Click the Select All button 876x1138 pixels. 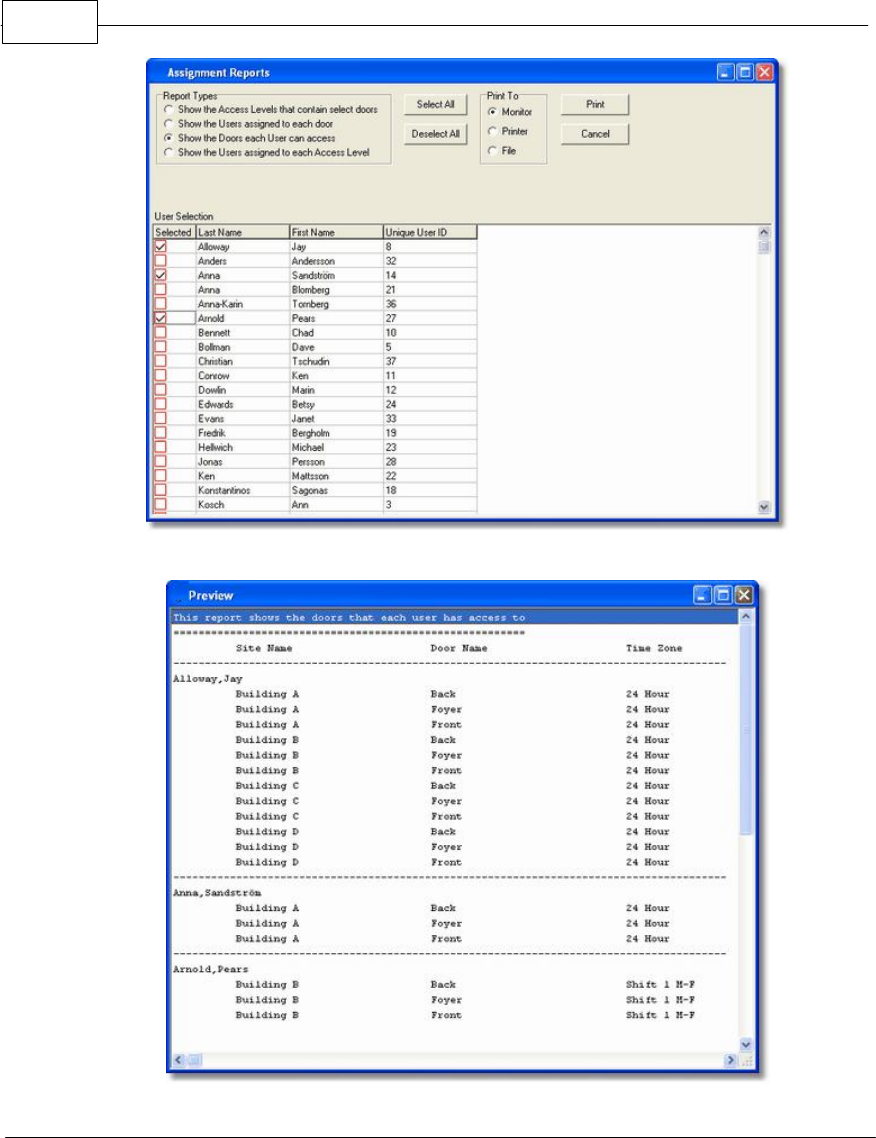click(435, 105)
